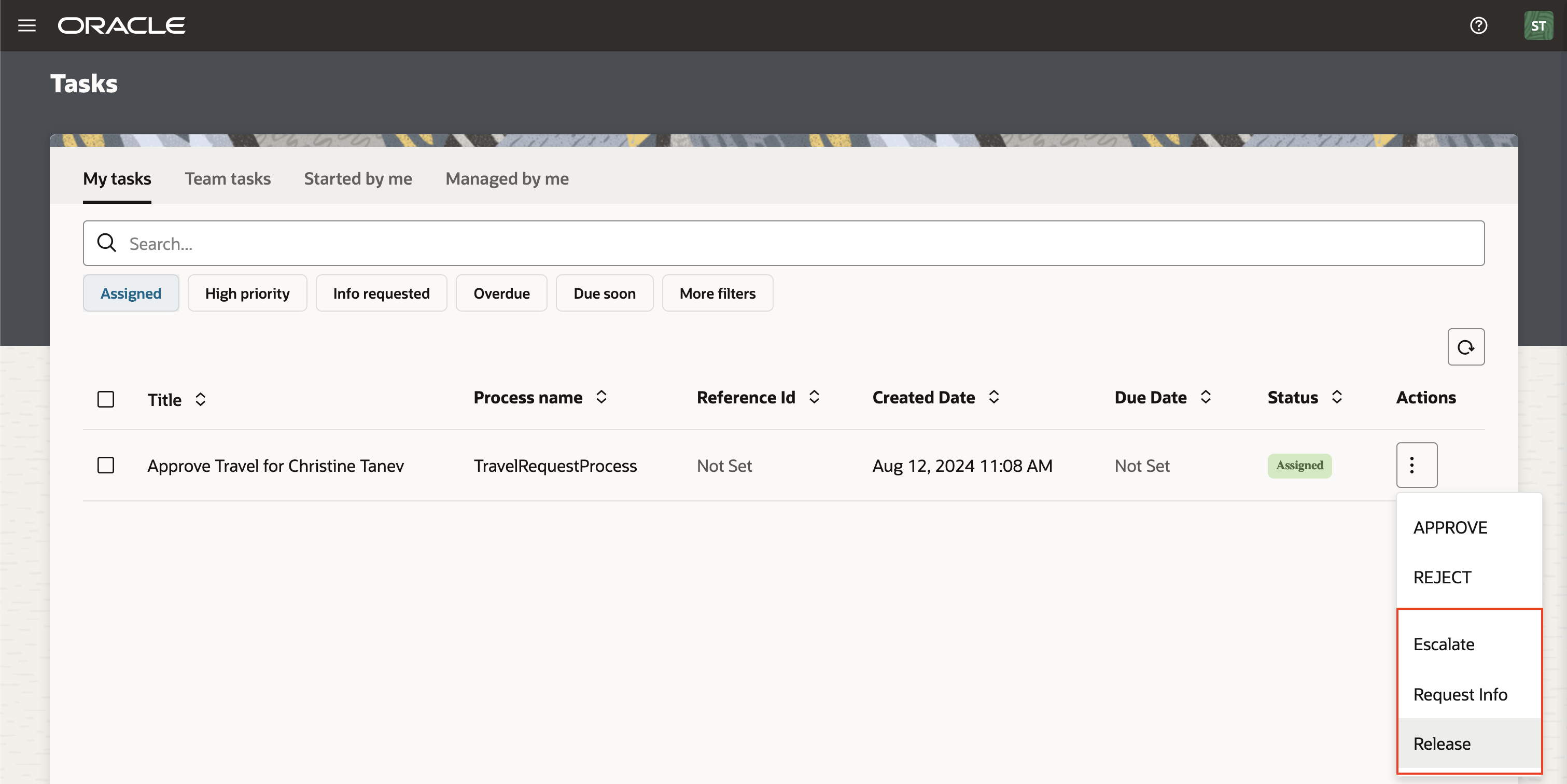Screen dimensions: 1567x784
Task: Open the Managed by me tab
Action: tap(506, 178)
